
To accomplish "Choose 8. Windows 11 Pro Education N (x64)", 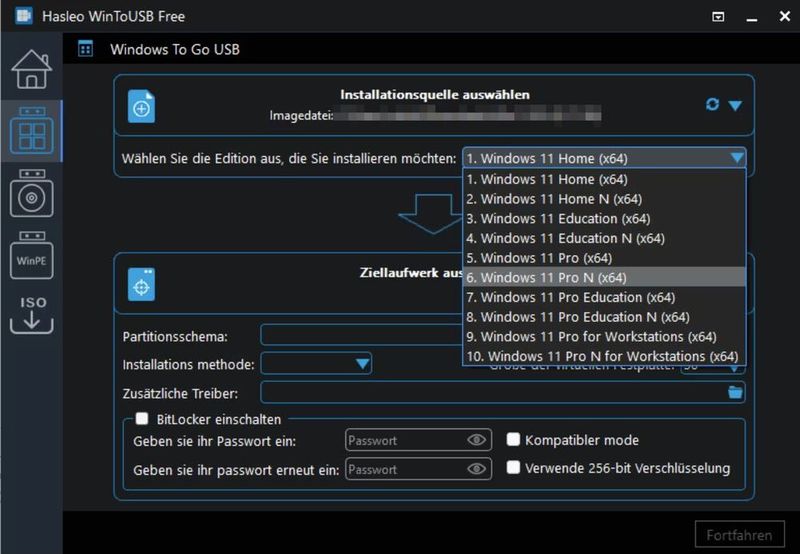I will 604,317.
